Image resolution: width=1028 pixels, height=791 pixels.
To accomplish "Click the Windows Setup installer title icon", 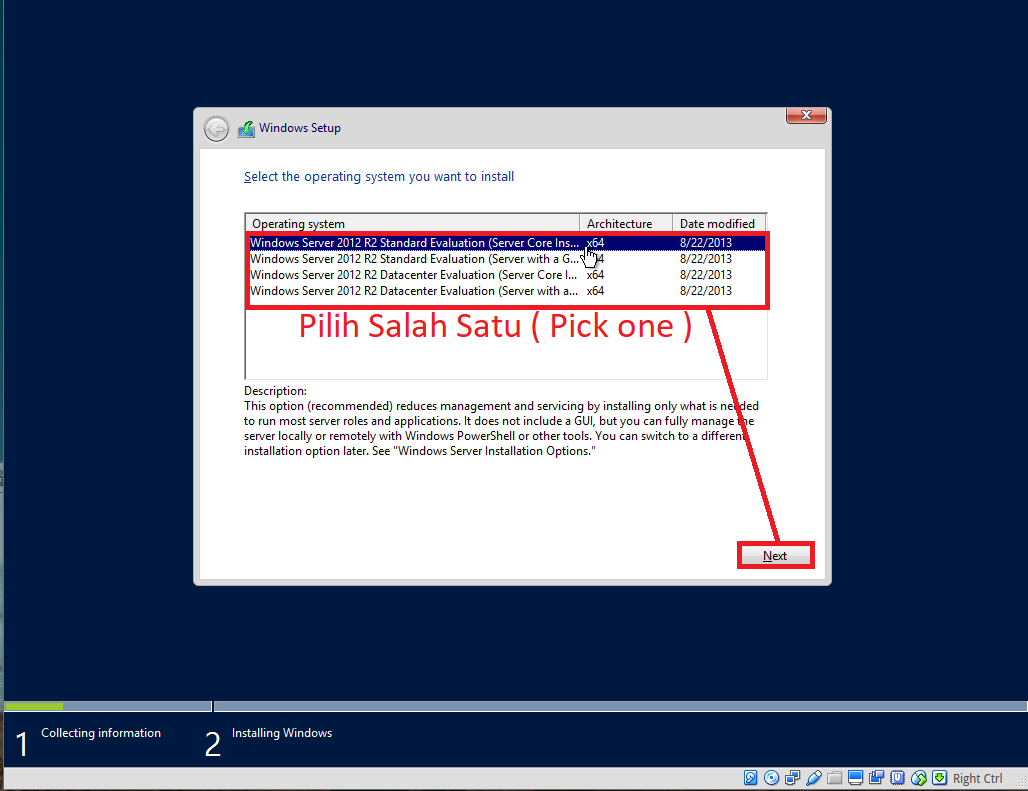I will pos(246,128).
